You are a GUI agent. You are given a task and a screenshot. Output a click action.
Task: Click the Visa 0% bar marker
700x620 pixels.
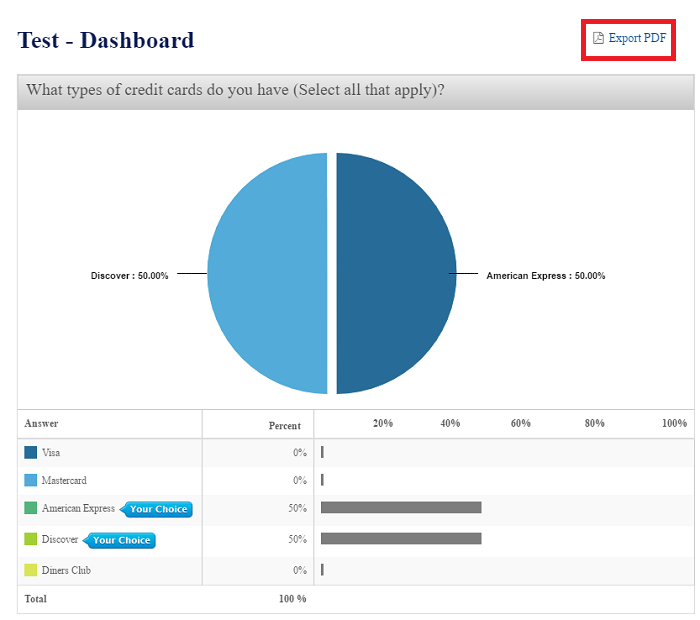tap(322, 452)
